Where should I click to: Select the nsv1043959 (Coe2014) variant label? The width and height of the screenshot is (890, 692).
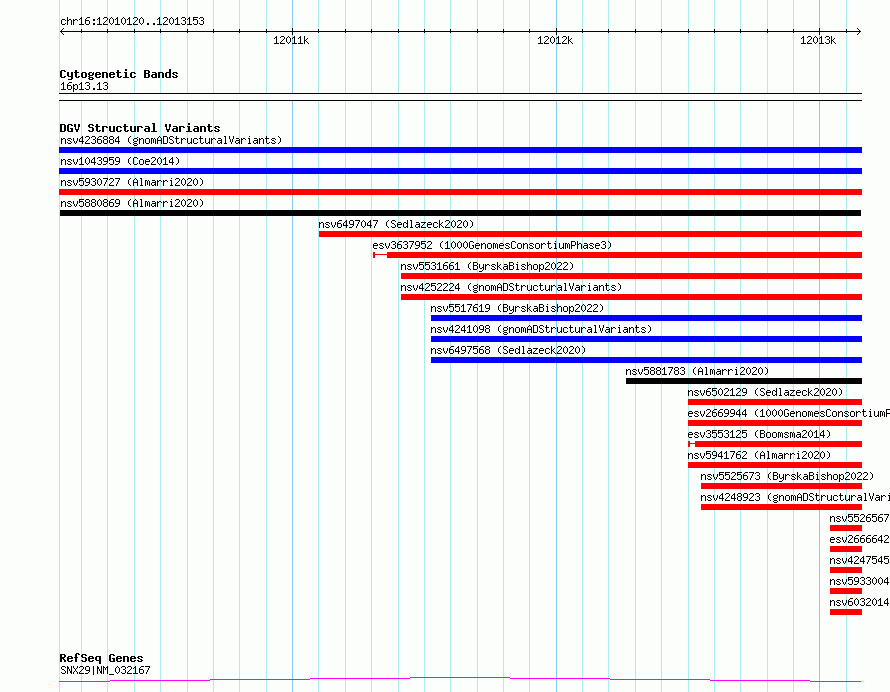point(120,161)
